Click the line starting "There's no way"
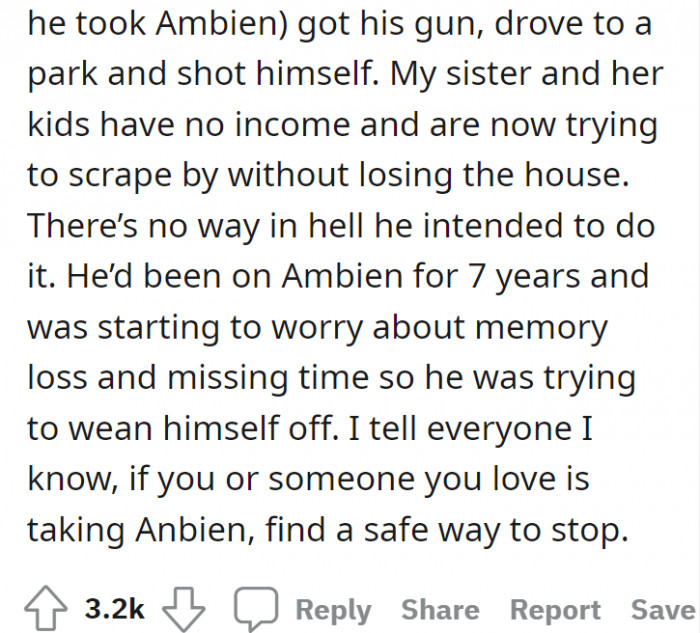This screenshot has width=700, height=633. [x=340, y=224]
